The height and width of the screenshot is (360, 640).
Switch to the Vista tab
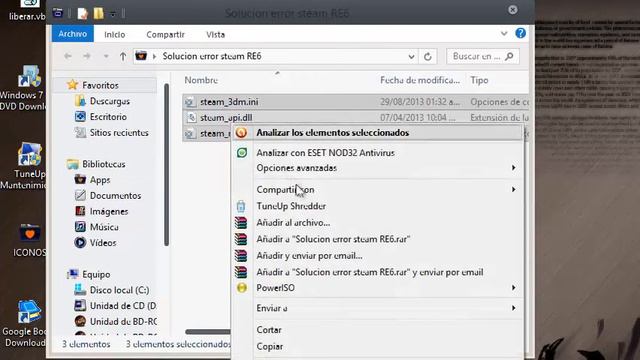pos(215,35)
